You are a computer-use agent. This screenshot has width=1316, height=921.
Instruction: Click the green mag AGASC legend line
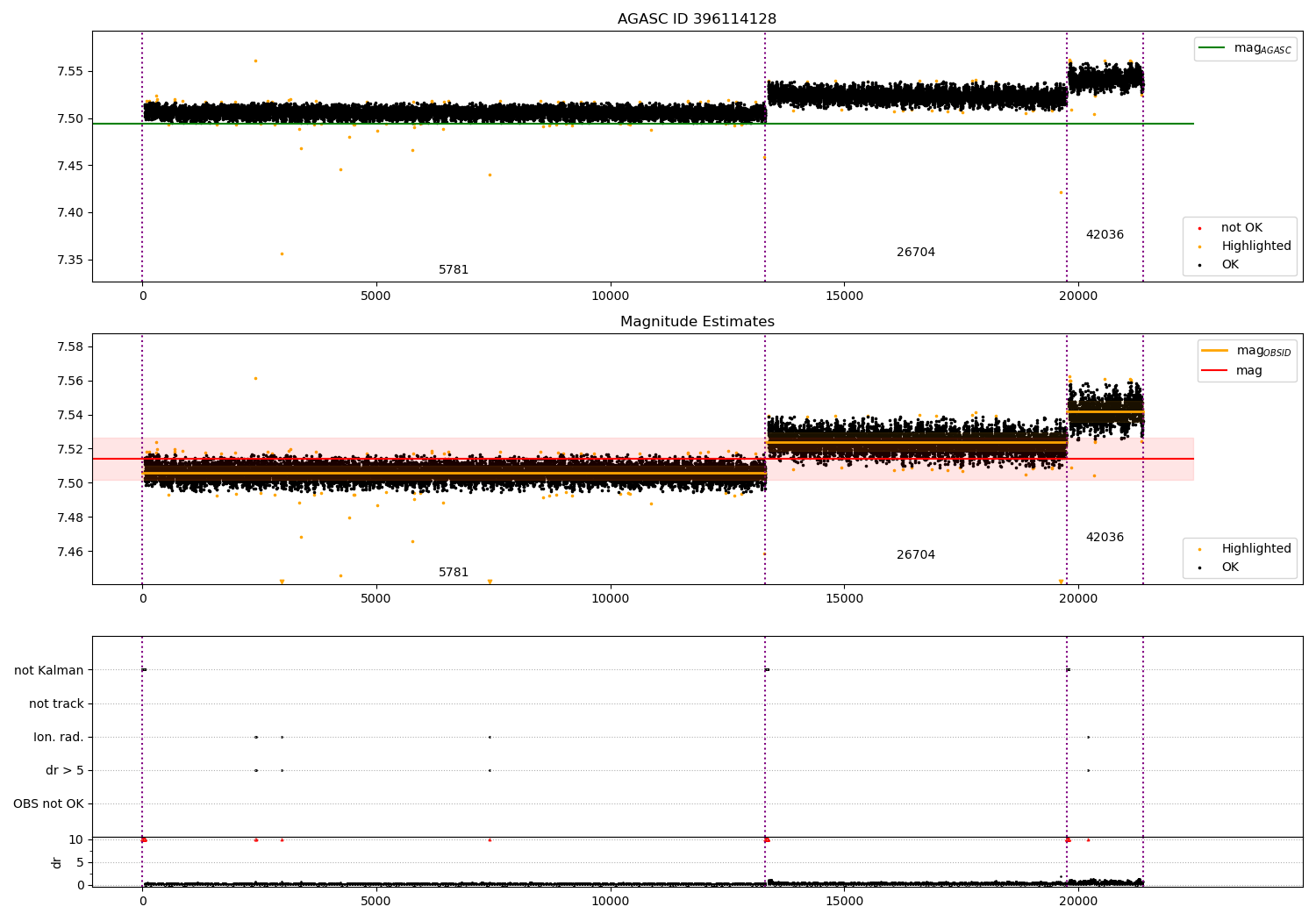pos(1212,48)
